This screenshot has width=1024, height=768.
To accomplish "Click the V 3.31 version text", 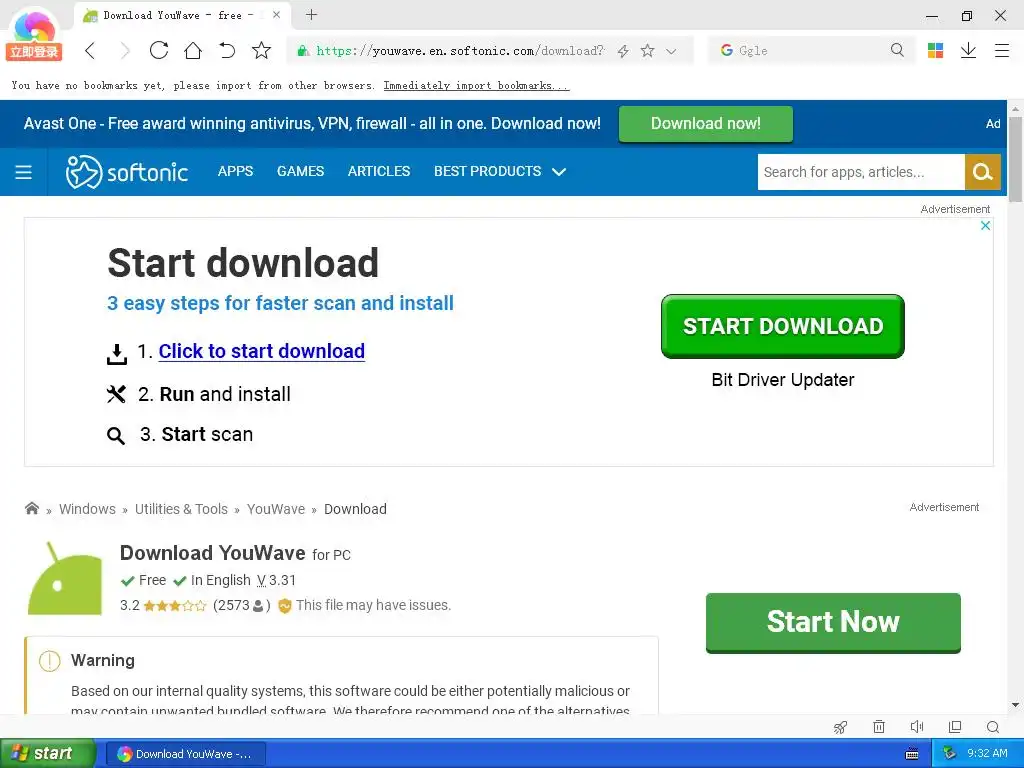I will point(276,580).
